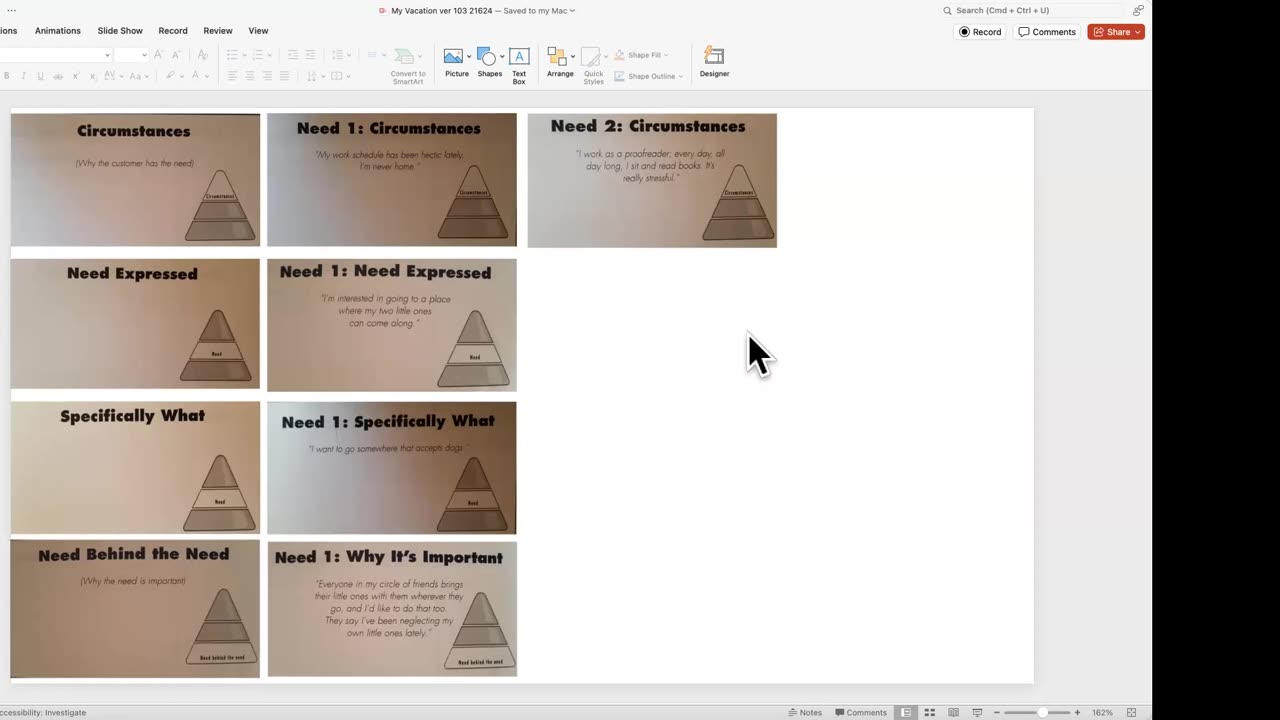
Task: Expand the Shape Outline dropdown
Action: coord(681,76)
